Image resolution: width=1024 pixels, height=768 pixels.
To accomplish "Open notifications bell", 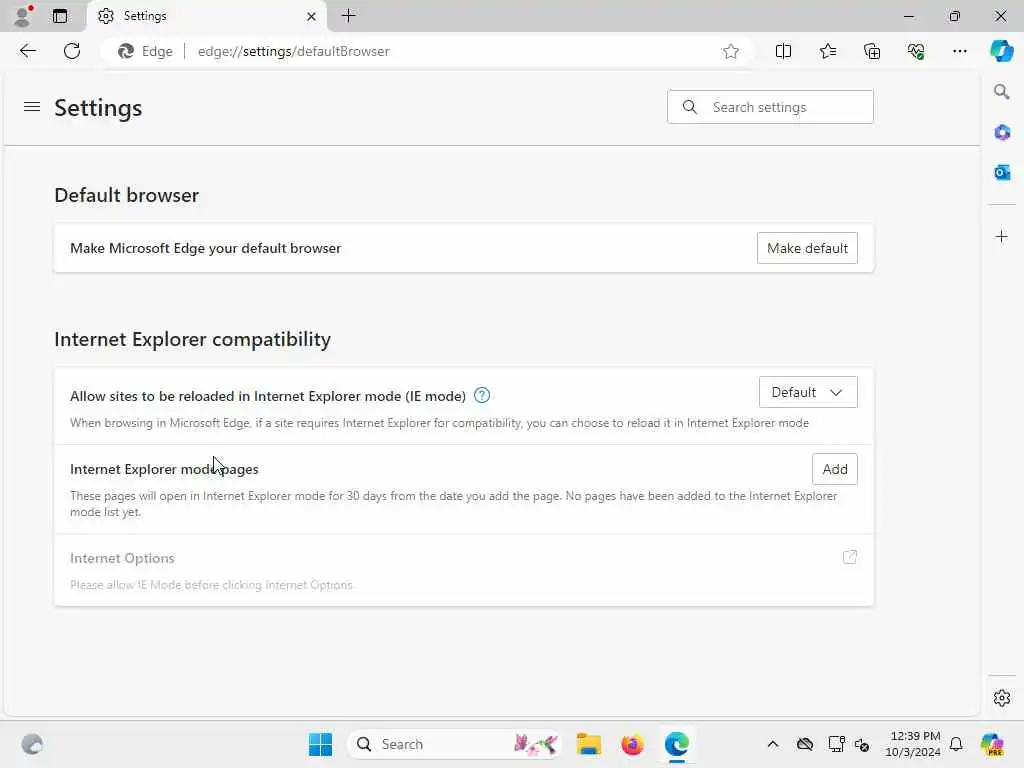I will (x=956, y=744).
